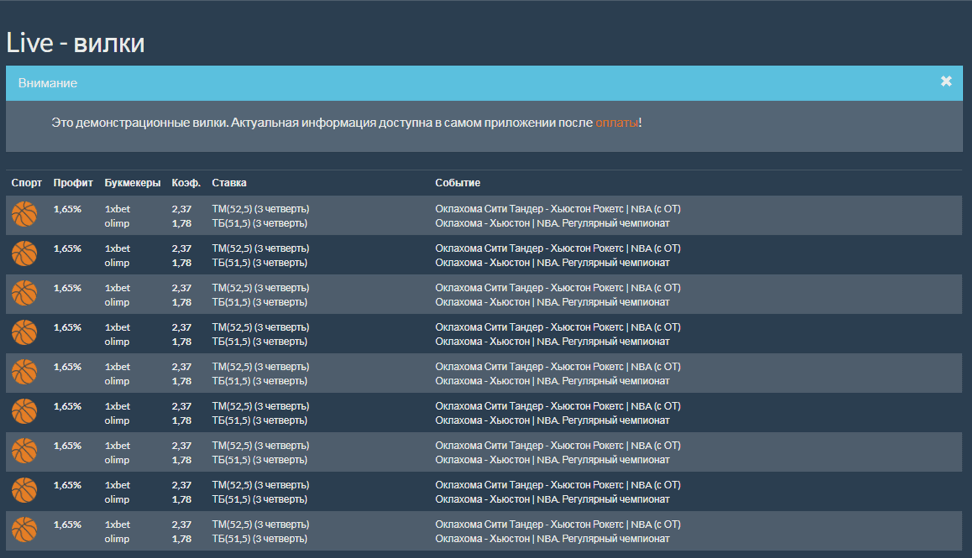Click the basketball icon in the sixth table row
Image resolution: width=972 pixels, height=558 pixels.
pos(24,412)
